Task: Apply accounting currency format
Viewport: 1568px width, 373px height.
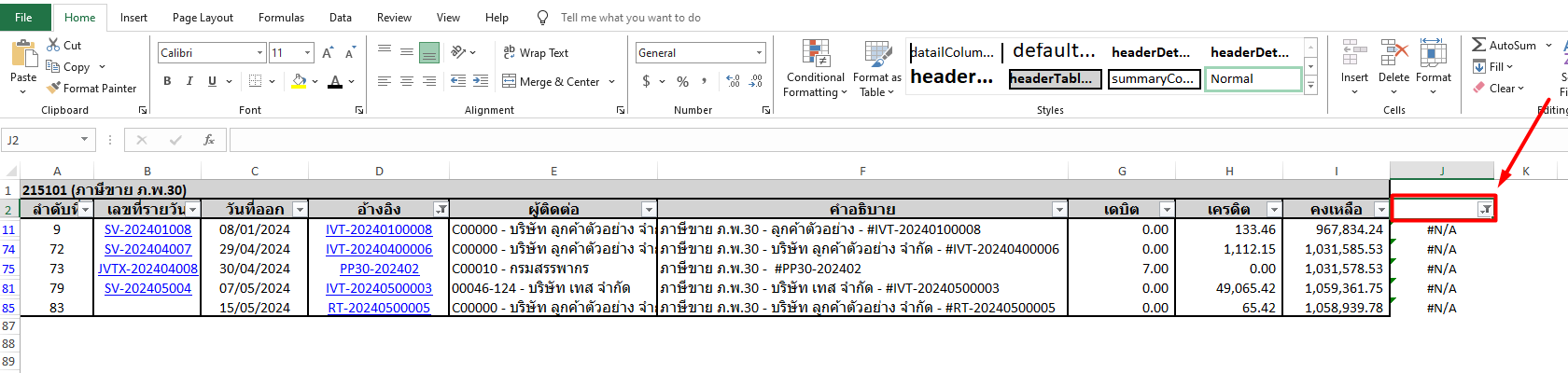Action: (x=646, y=81)
